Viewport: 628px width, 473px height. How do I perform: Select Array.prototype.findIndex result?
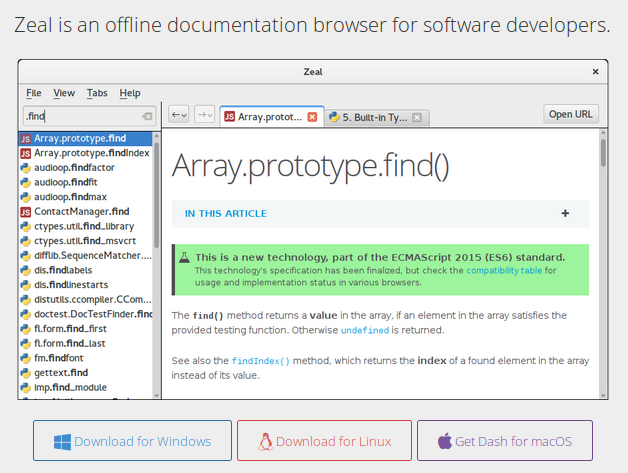86,153
